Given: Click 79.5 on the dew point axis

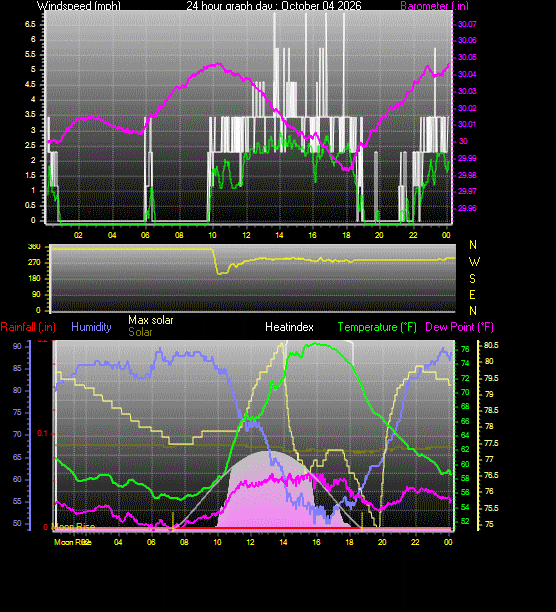Looking at the screenshot, I should coord(491,378).
